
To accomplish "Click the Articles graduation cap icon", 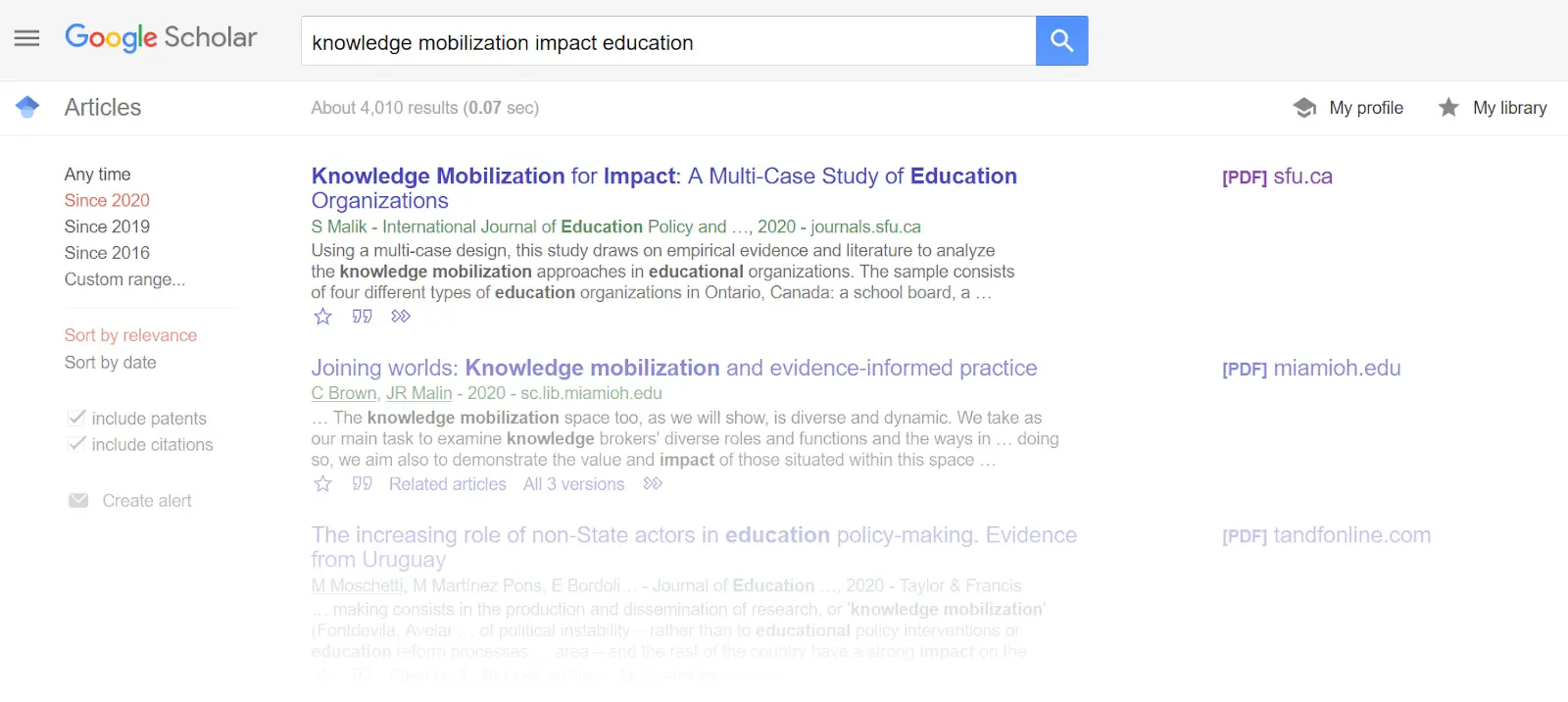I will (x=27, y=107).
